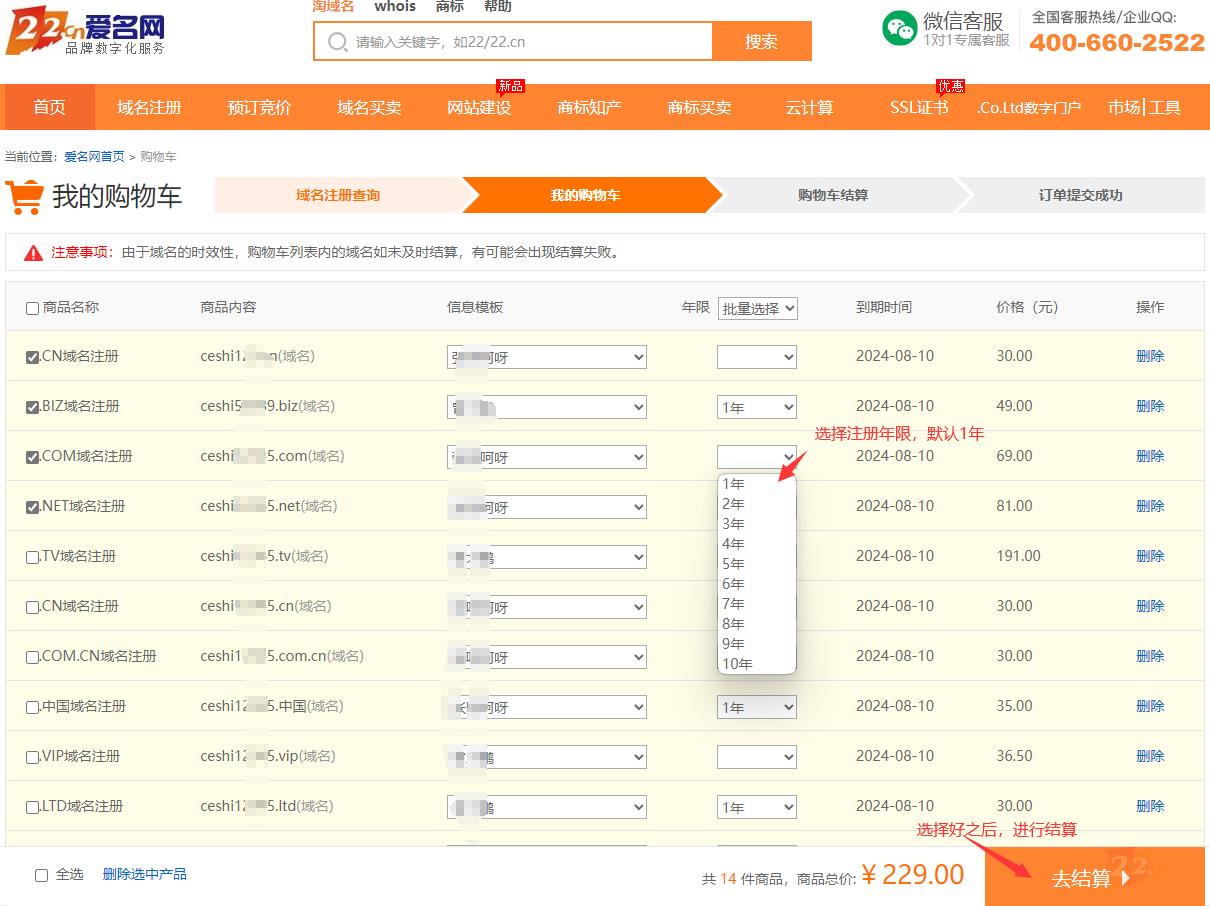This screenshot has width=1210, height=906.
Task: Go to the SSL证书 menu item
Action: click(918, 107)
